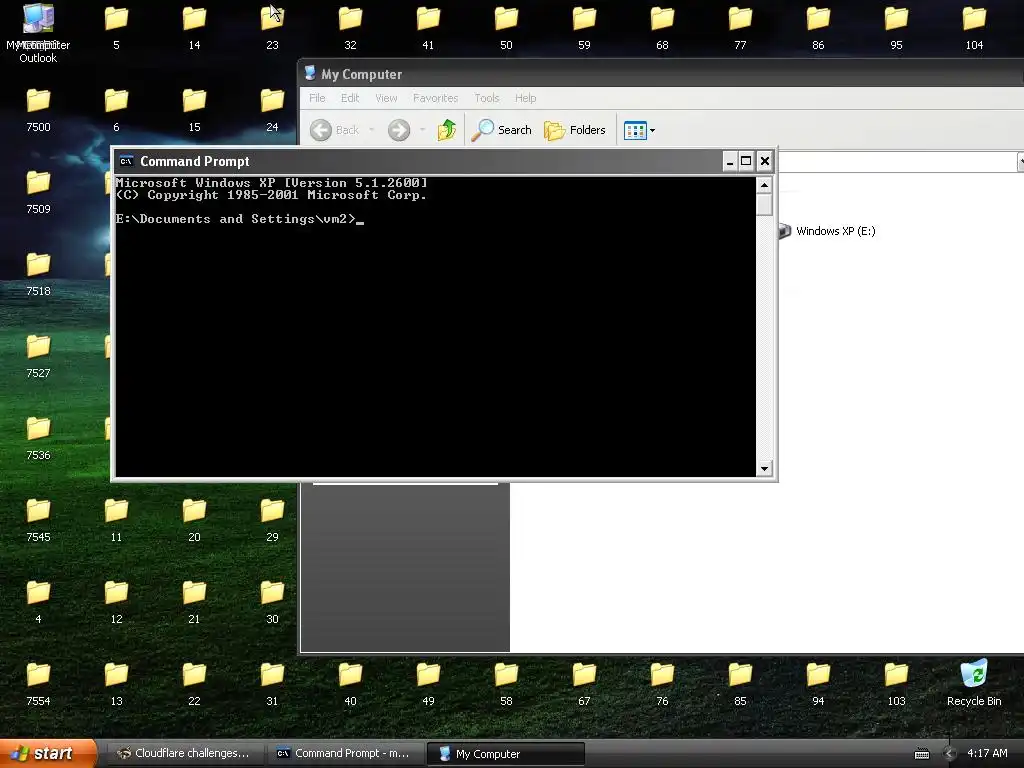The height and width of the screenshot is (768, 1024).
Task: Select desktop folder 29
Action: (x=272, y=520)
